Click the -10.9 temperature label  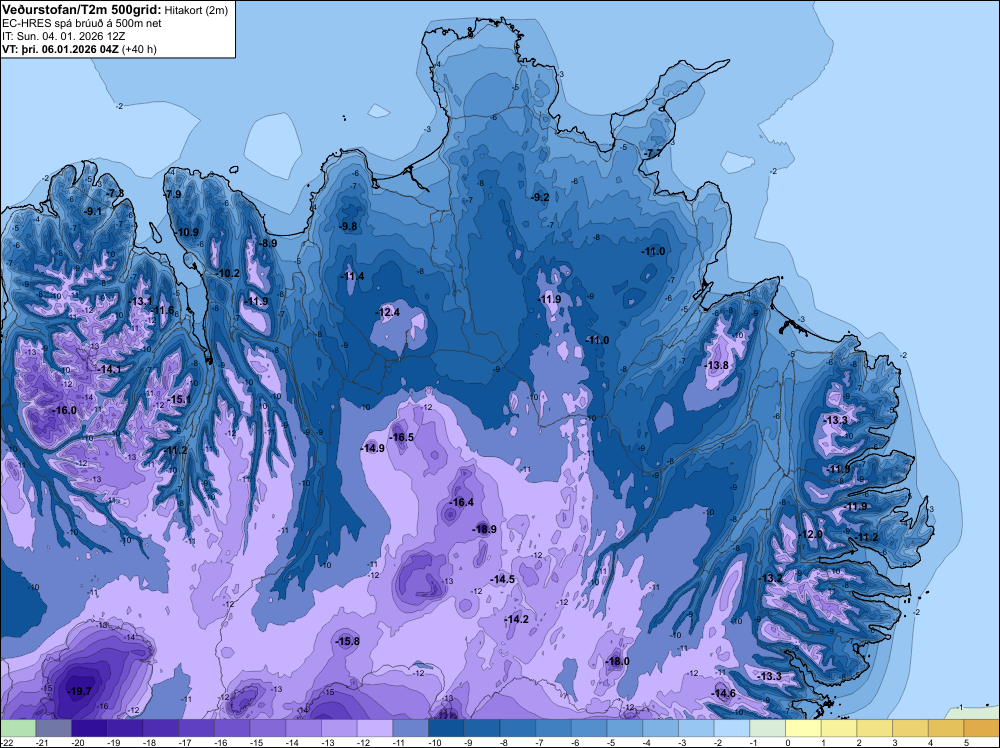click(186, 233)
